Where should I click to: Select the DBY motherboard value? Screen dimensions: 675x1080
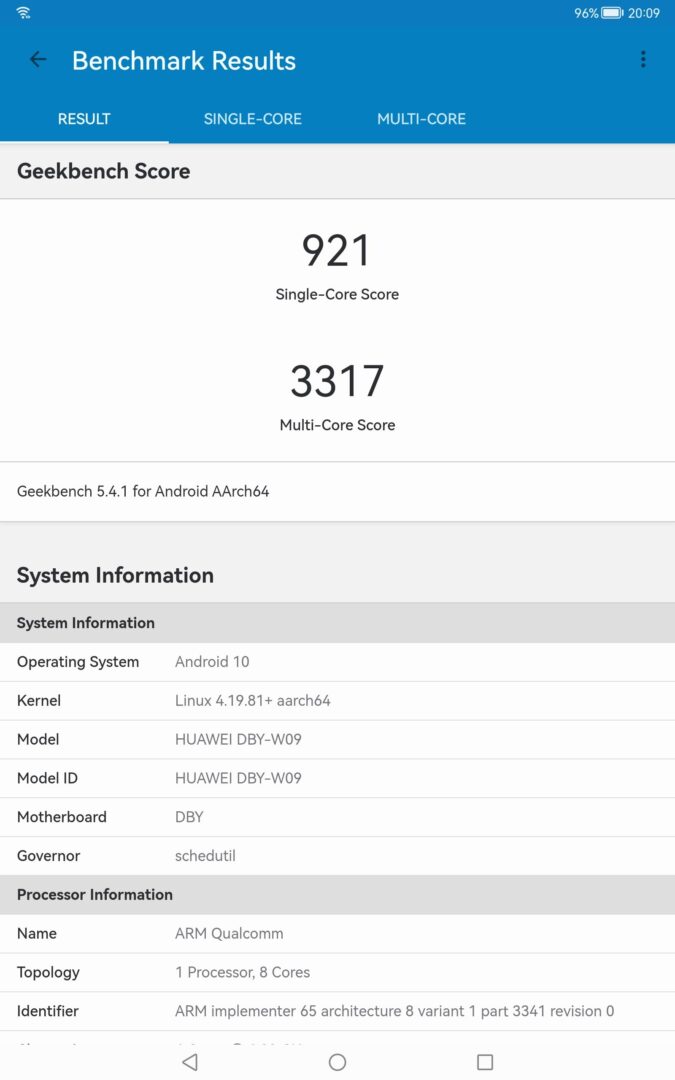pos(189,817)
